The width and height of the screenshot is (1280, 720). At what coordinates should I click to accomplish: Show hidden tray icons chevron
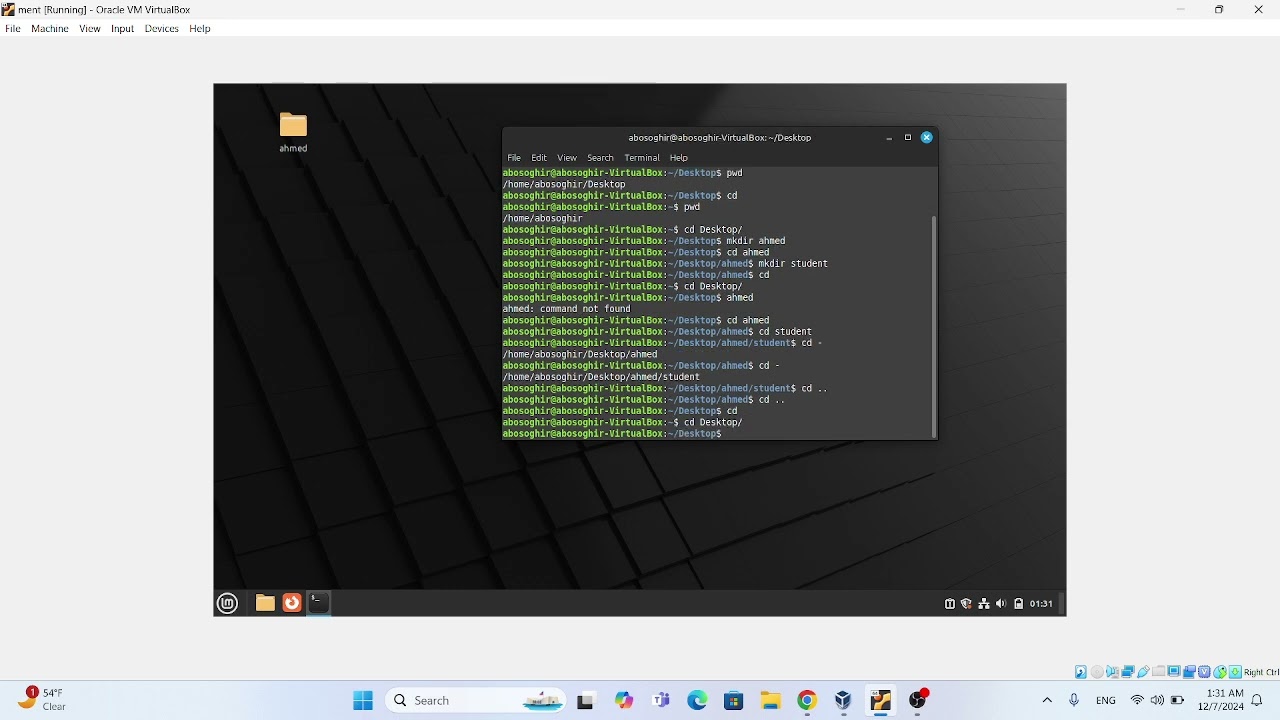click(1047, 701)
